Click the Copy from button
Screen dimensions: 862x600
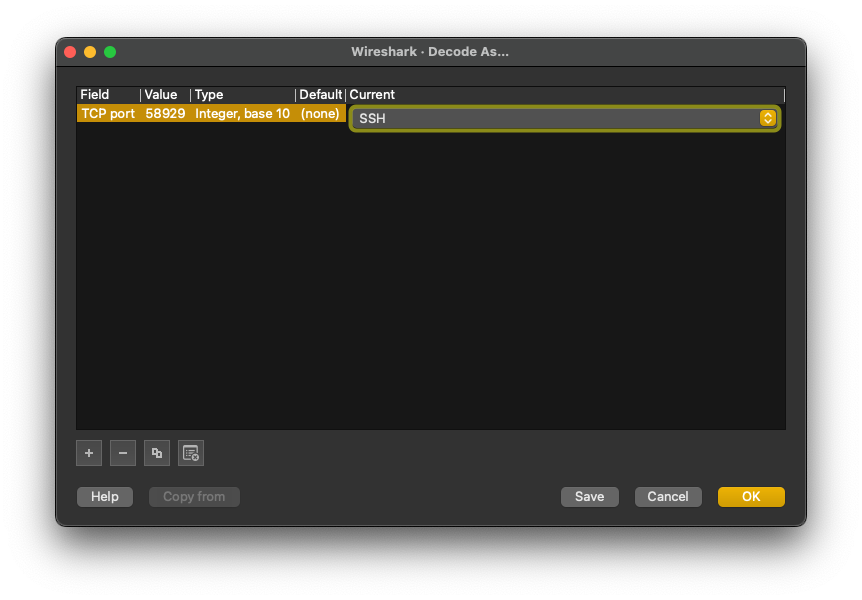tap(194, 497)
